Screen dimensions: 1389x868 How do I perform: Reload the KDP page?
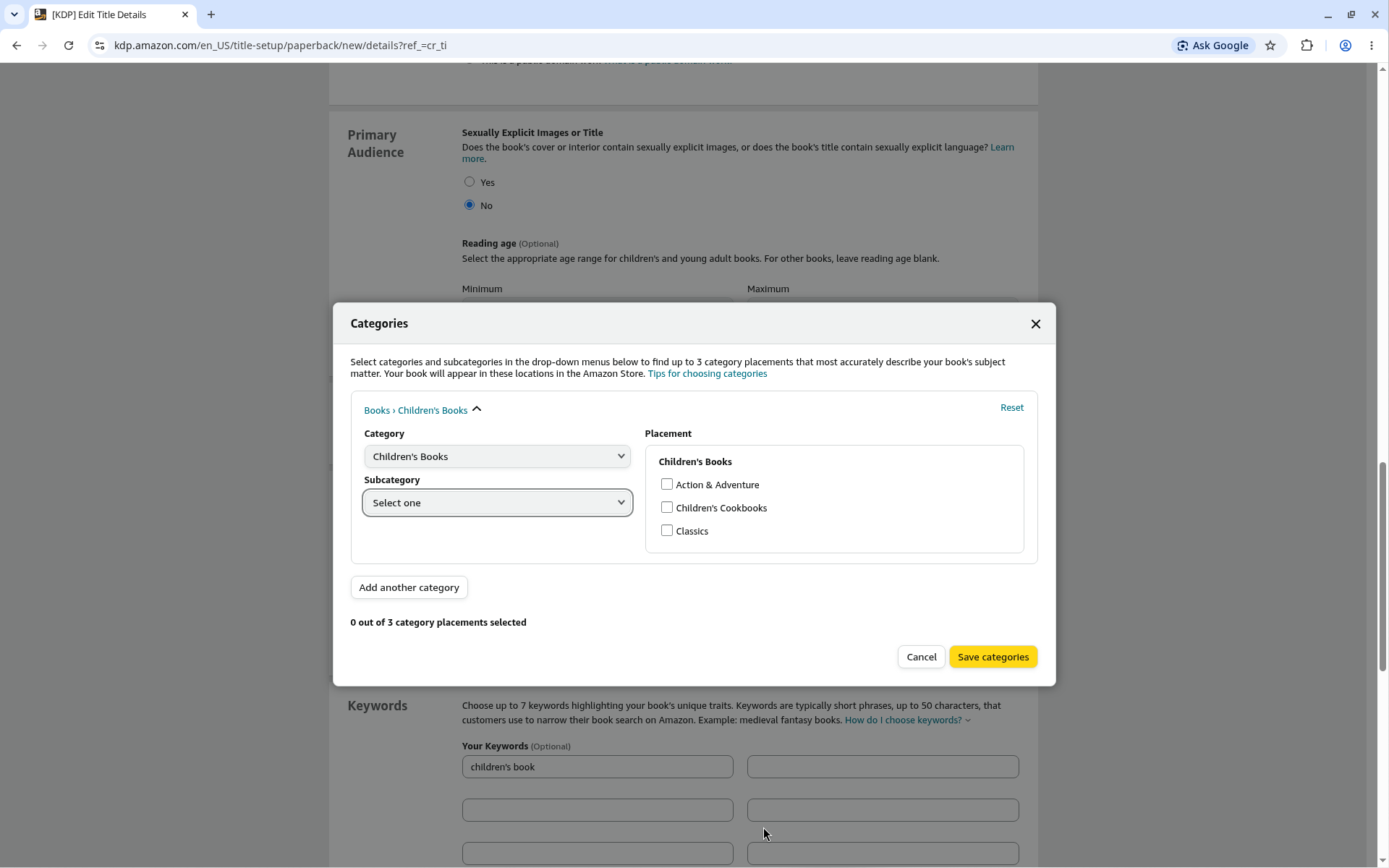click(69, 46)
